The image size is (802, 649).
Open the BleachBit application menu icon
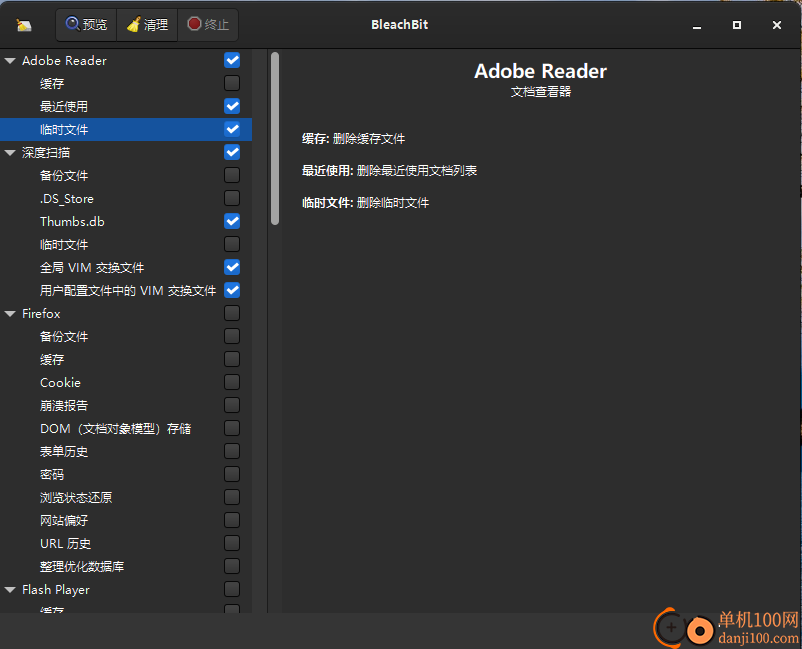coord(24,25)
